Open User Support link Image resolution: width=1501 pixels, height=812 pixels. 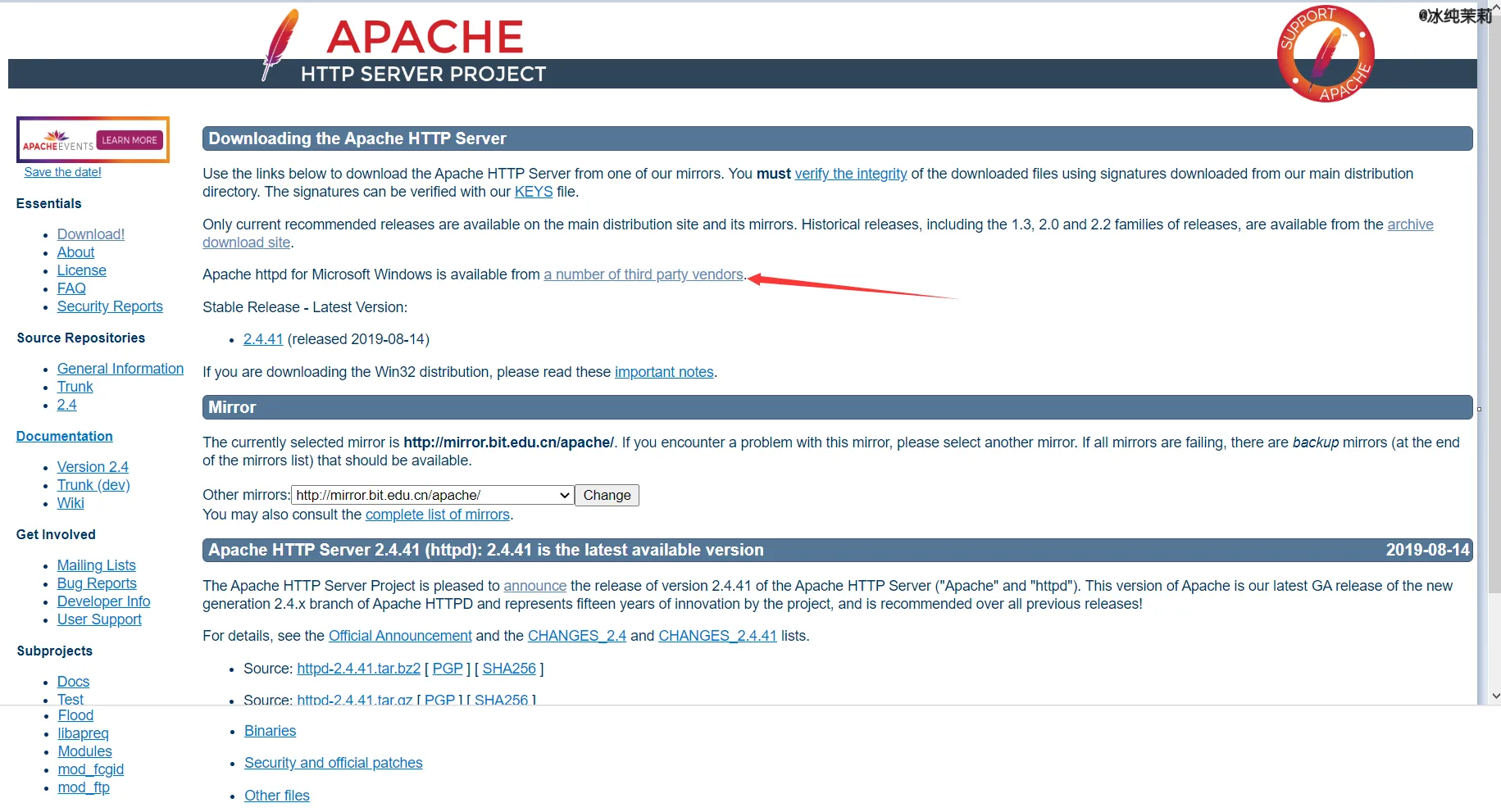(99, 619)
